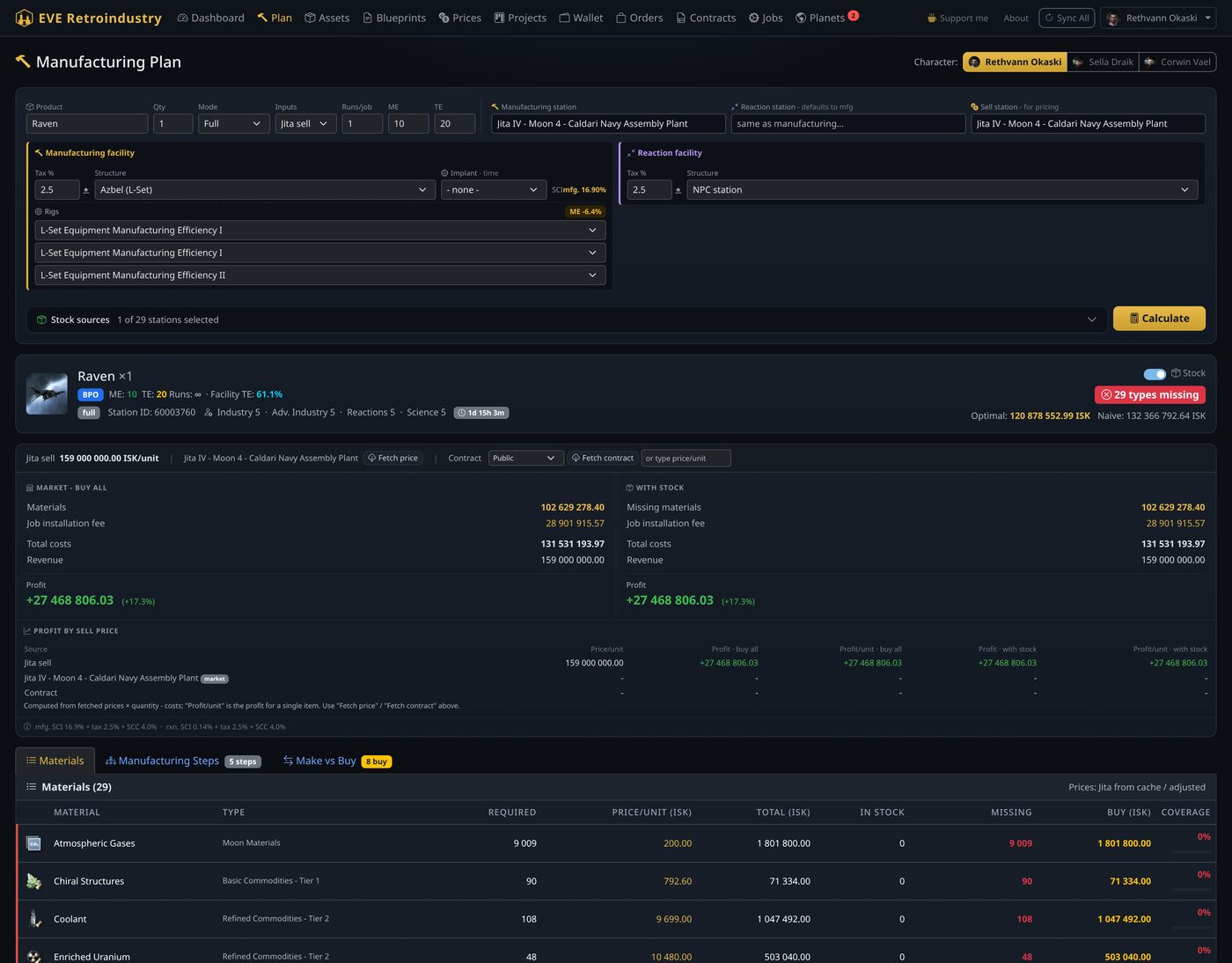Click the Implant label icon
Viewport: 1232px width, 963px height.
pyautogui.click(x=444, y=173)
